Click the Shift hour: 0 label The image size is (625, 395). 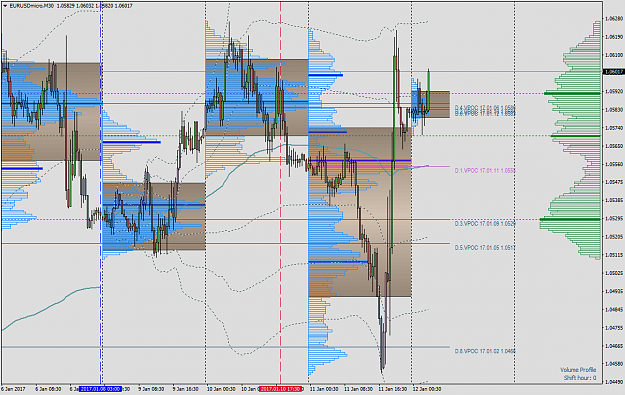tap(580, 378)
